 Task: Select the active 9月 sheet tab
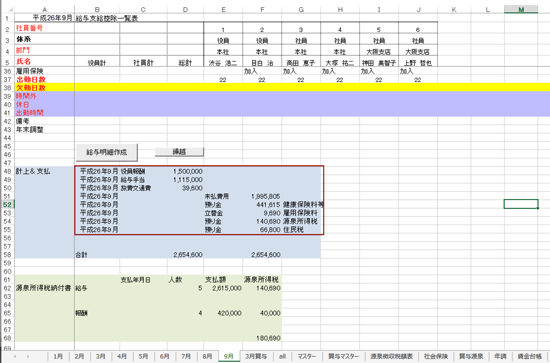tap(229, 356)
